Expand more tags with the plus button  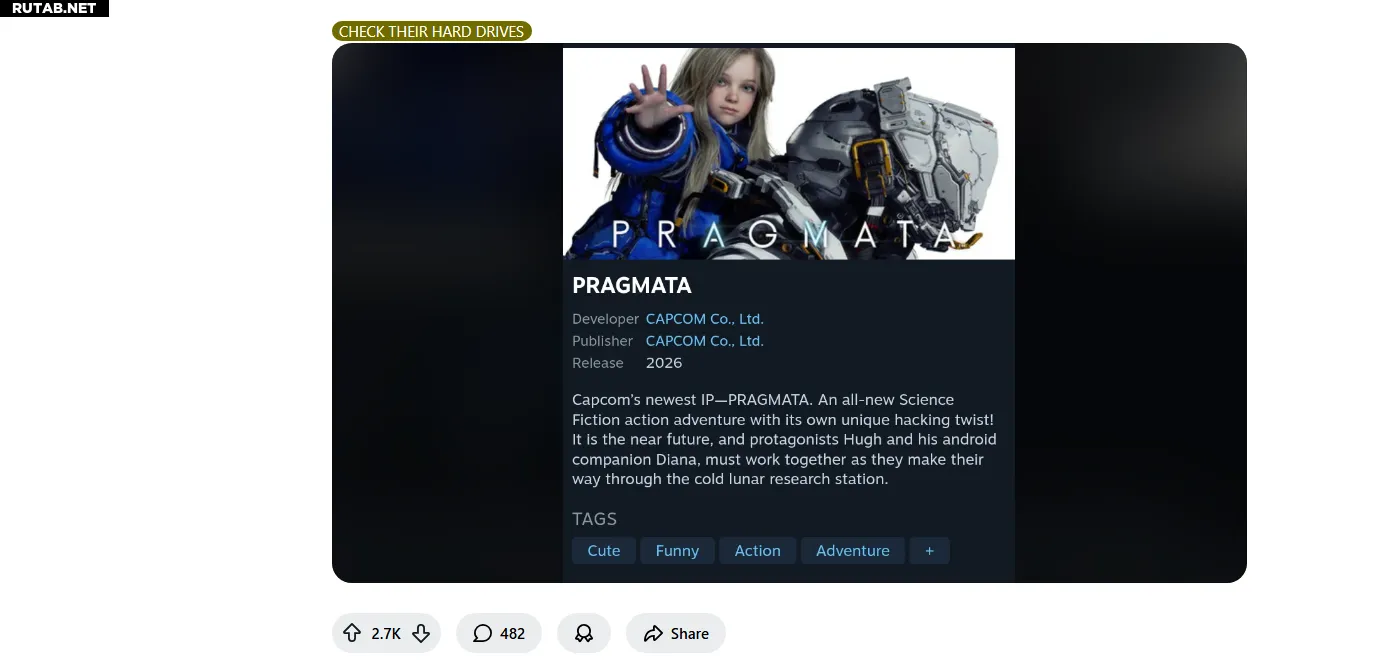coord(929,550)
